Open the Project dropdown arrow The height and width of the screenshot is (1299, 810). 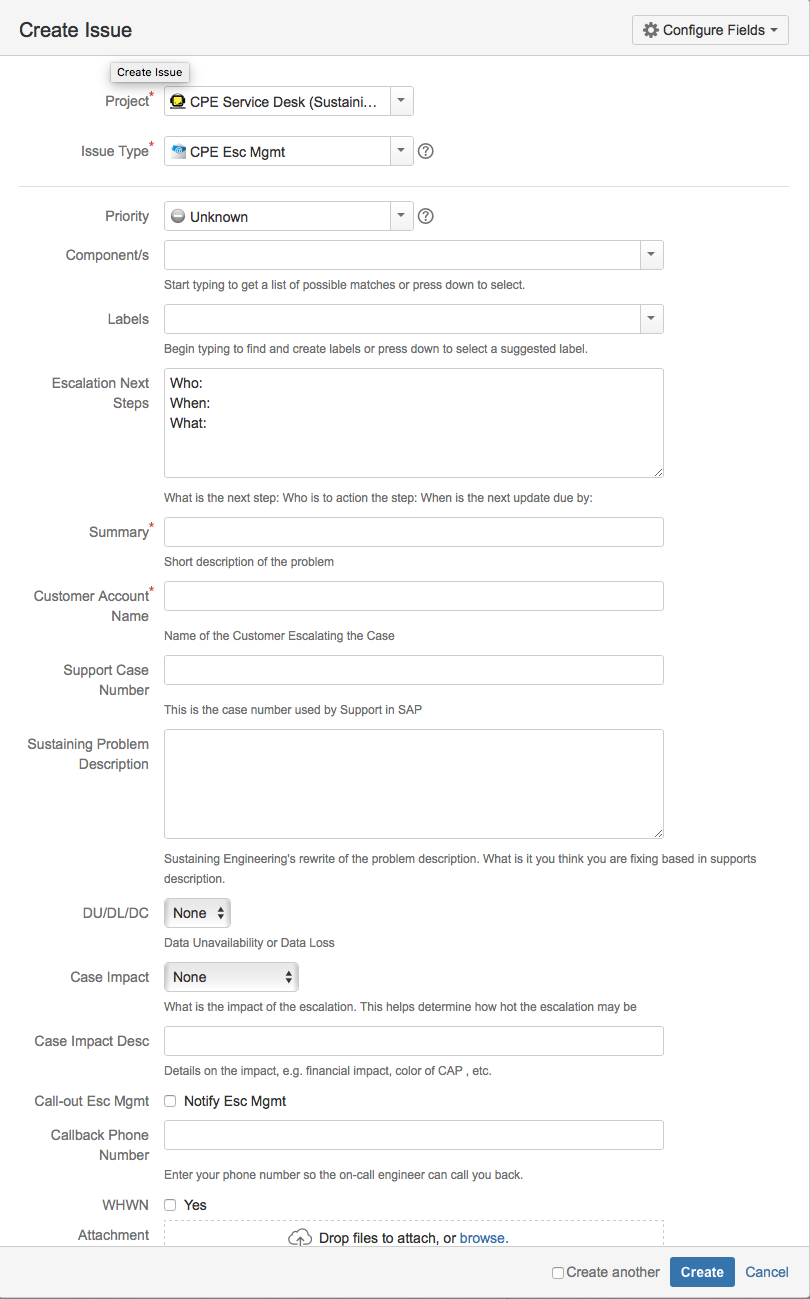coord(401,101)
